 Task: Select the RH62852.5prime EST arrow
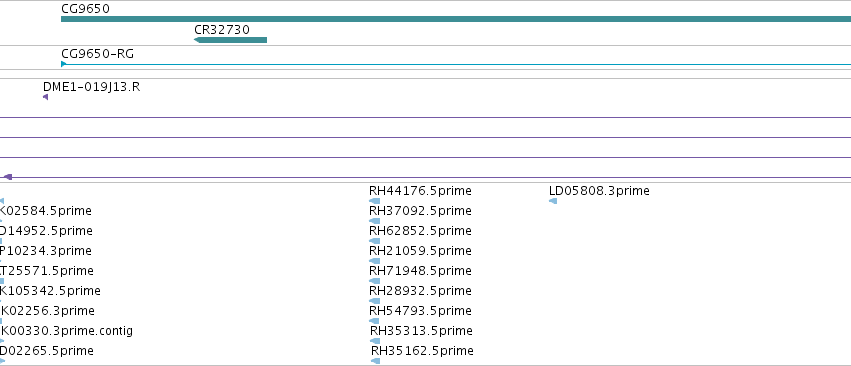click(x=374, y=241)
